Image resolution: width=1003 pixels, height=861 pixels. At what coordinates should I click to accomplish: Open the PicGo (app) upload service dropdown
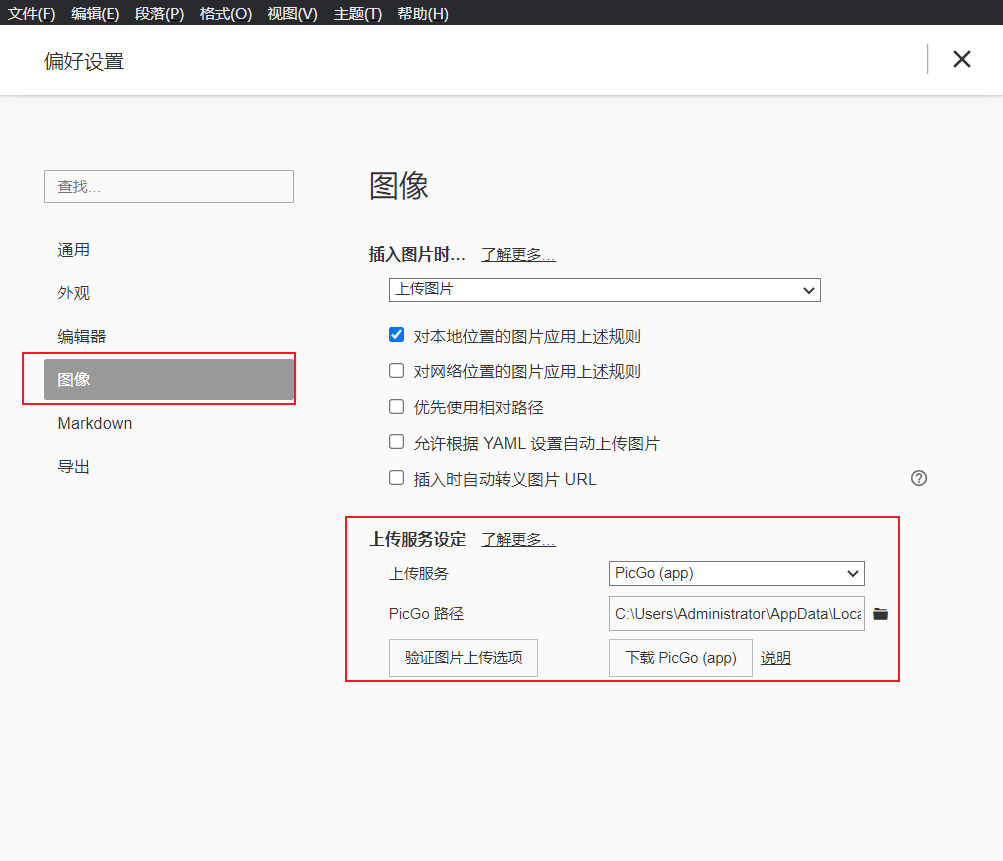click(736, 573)
